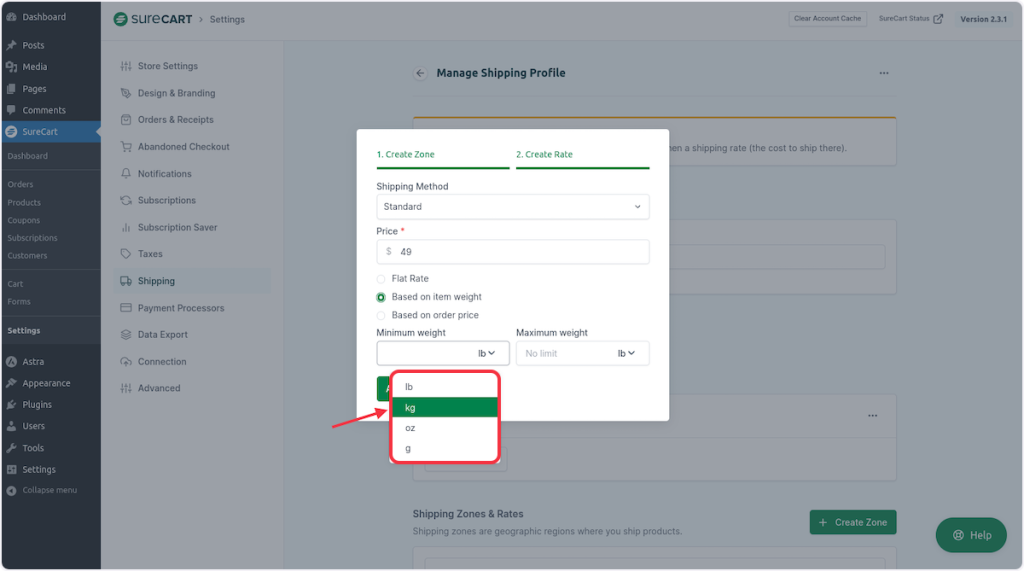Click the Subscriptions refresh icon
1024x571 pixels.
pos(126,200)
